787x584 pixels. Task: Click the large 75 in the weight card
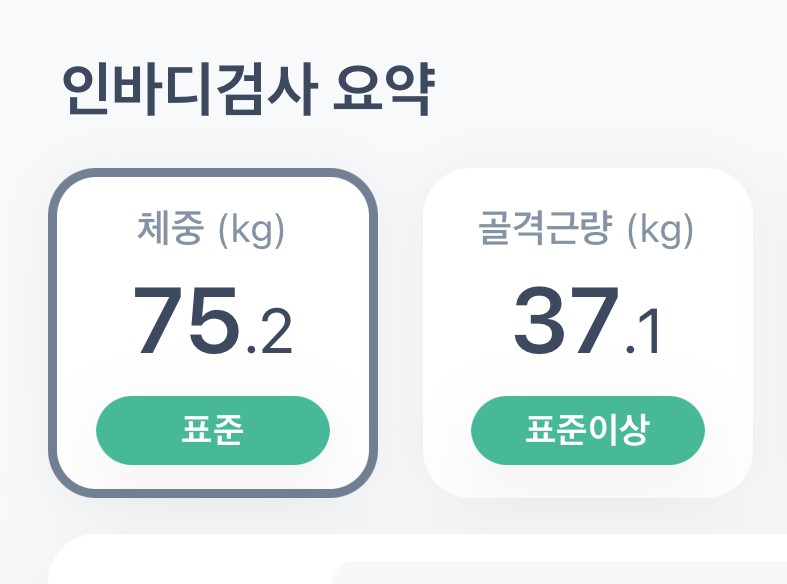click(187, 321)
